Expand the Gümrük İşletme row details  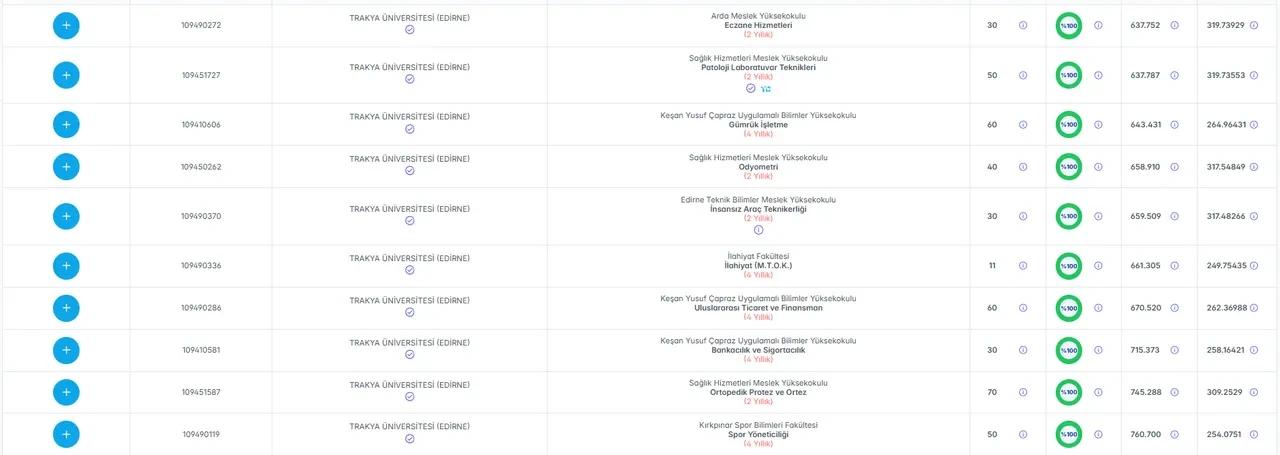[66, 125]
